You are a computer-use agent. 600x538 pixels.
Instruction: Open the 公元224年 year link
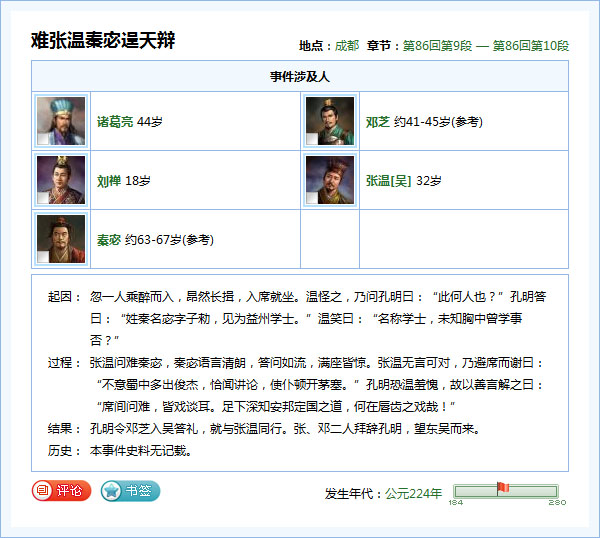[413, 493]
